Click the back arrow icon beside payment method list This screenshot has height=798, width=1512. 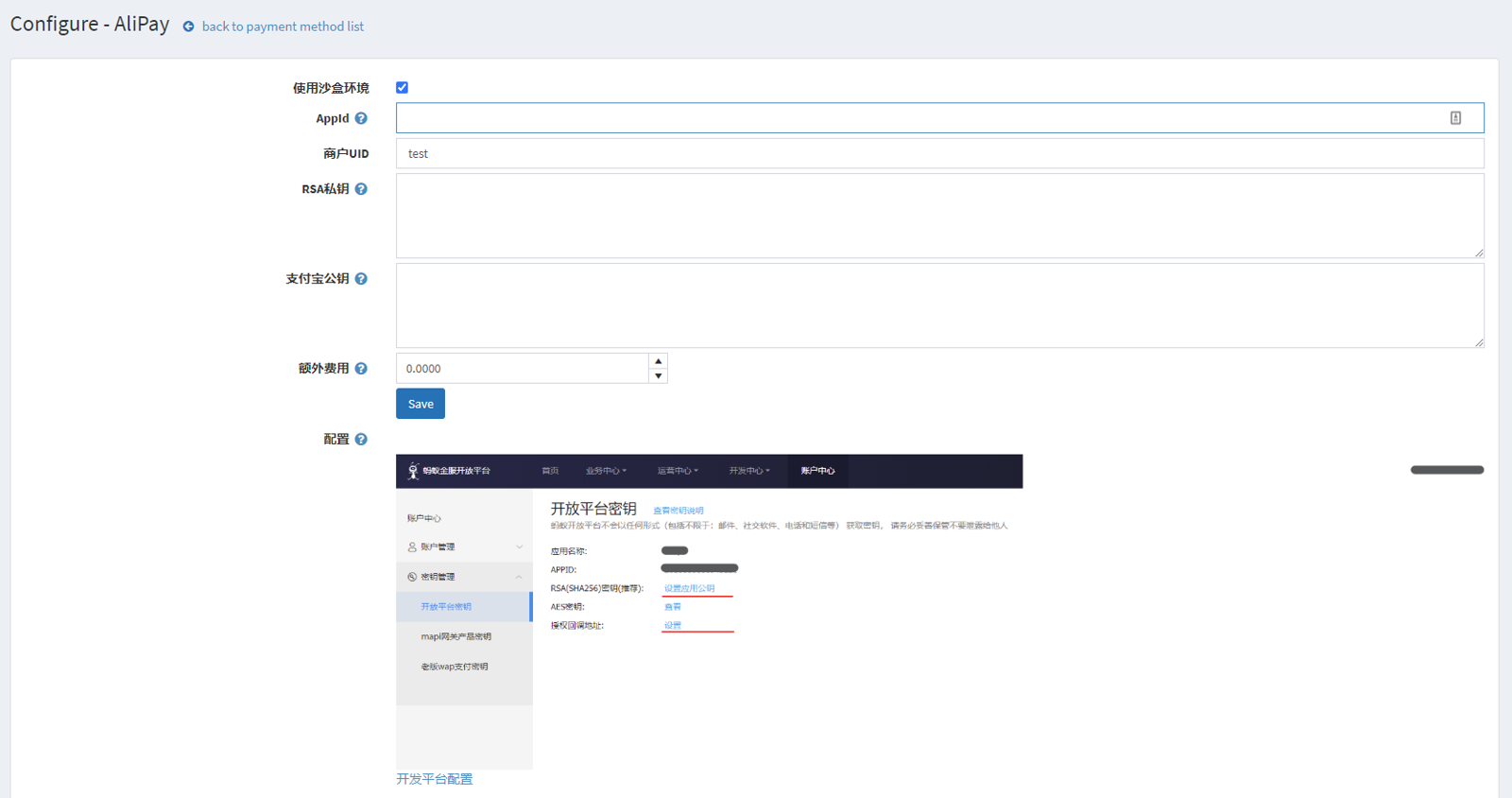188,26
